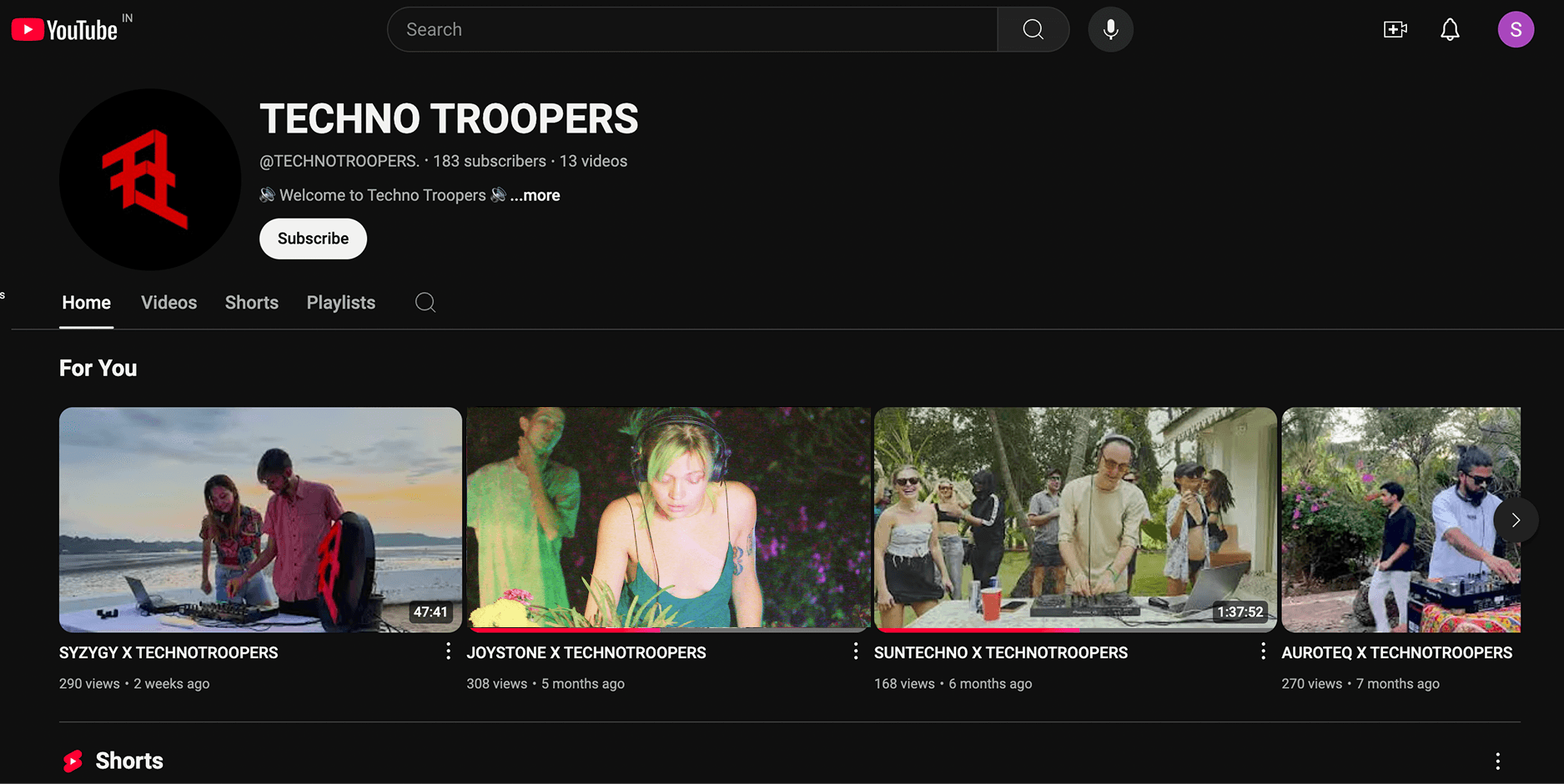Open options for JOYSTONE X TECHNOTROOPERS video
This screenshot has width=1564, height=784.
coord(855,651)
